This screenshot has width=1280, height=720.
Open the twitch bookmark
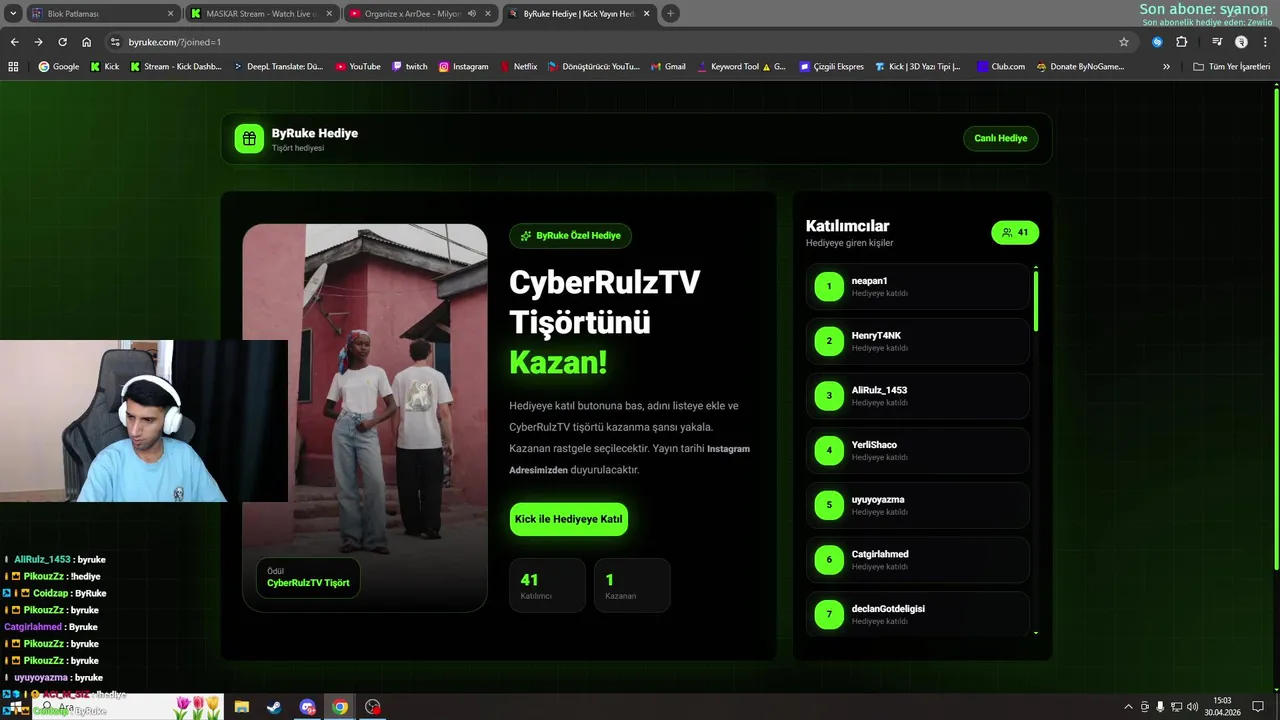(x=410, y=67)
